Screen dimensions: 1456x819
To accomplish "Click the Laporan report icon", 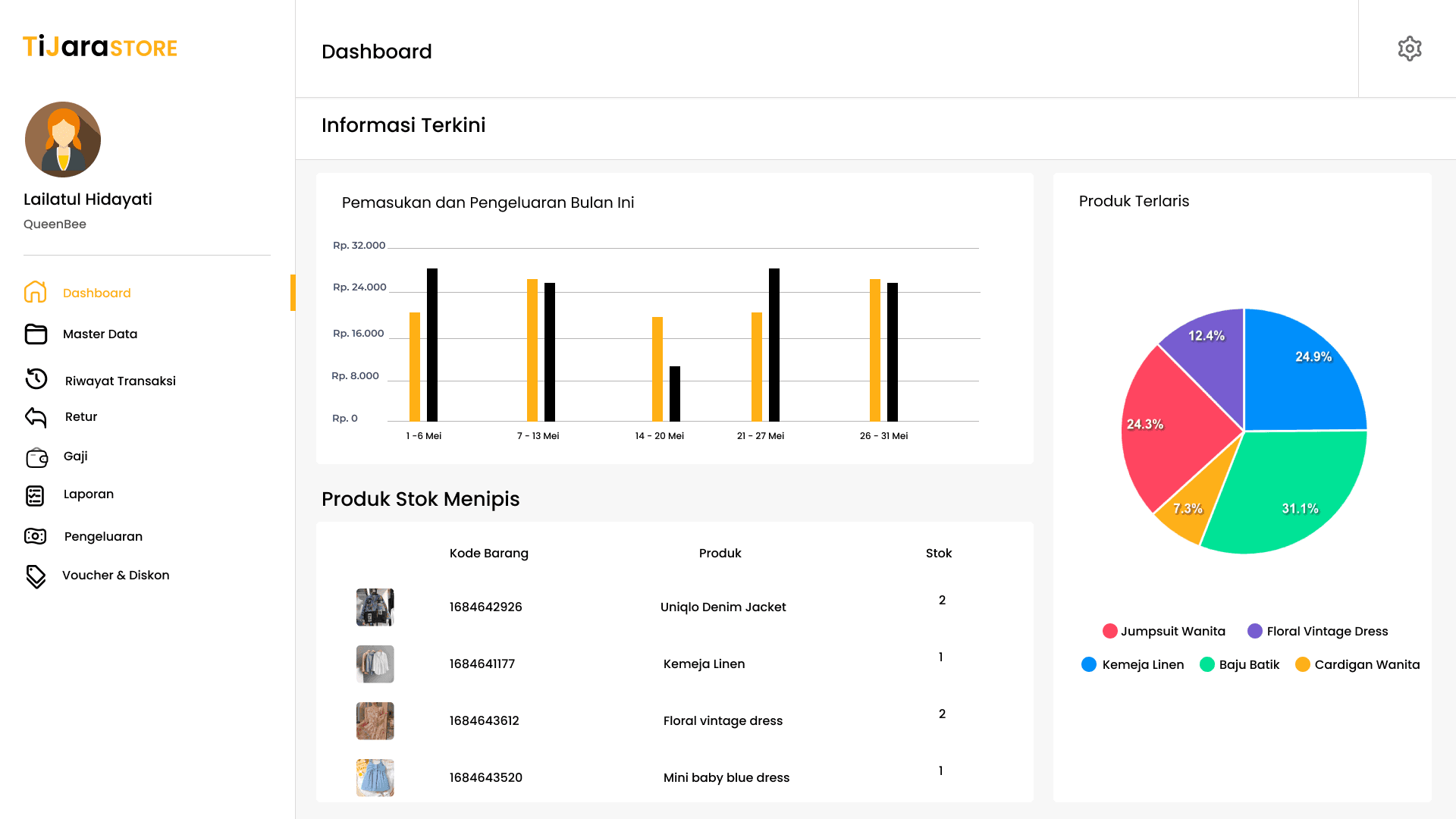I will click(35, 495).
